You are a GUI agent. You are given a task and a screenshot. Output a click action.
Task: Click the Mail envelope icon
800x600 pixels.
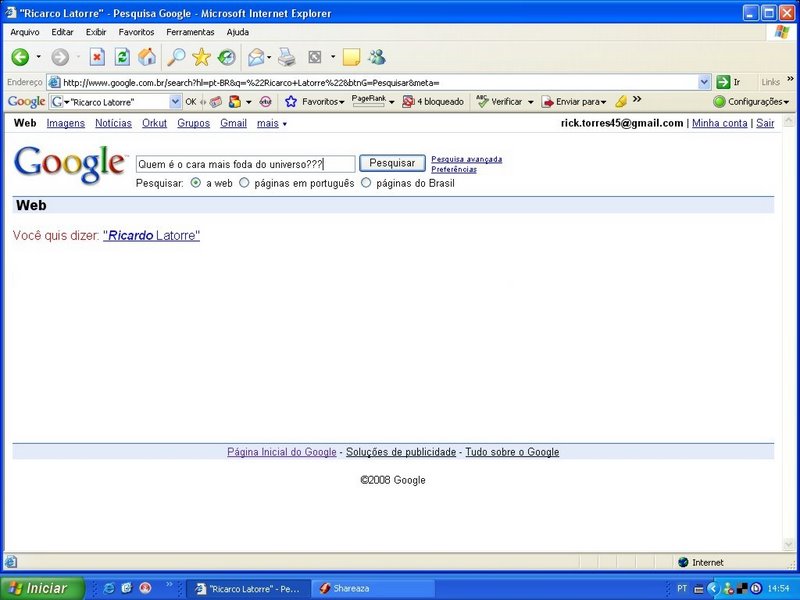point(256,57)
